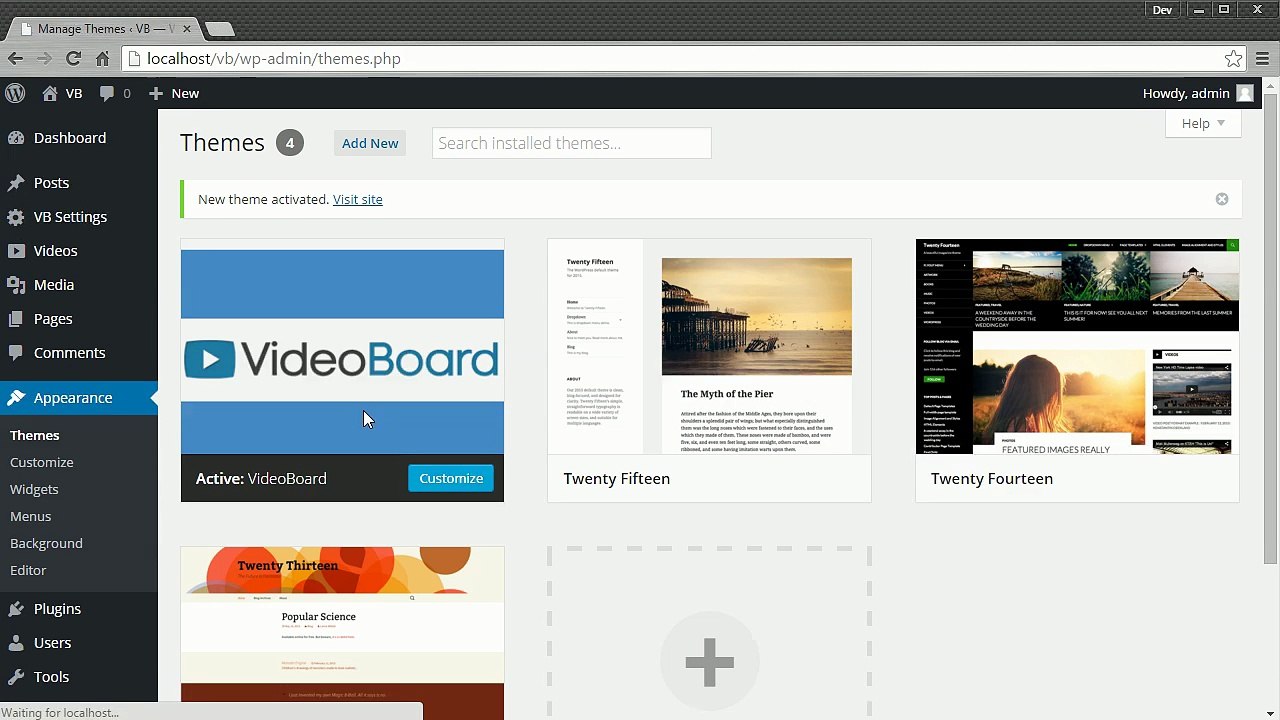Screen dimensions: 1280x720
Task: Click the VB Settings menu label
Action: pos(70,217)
